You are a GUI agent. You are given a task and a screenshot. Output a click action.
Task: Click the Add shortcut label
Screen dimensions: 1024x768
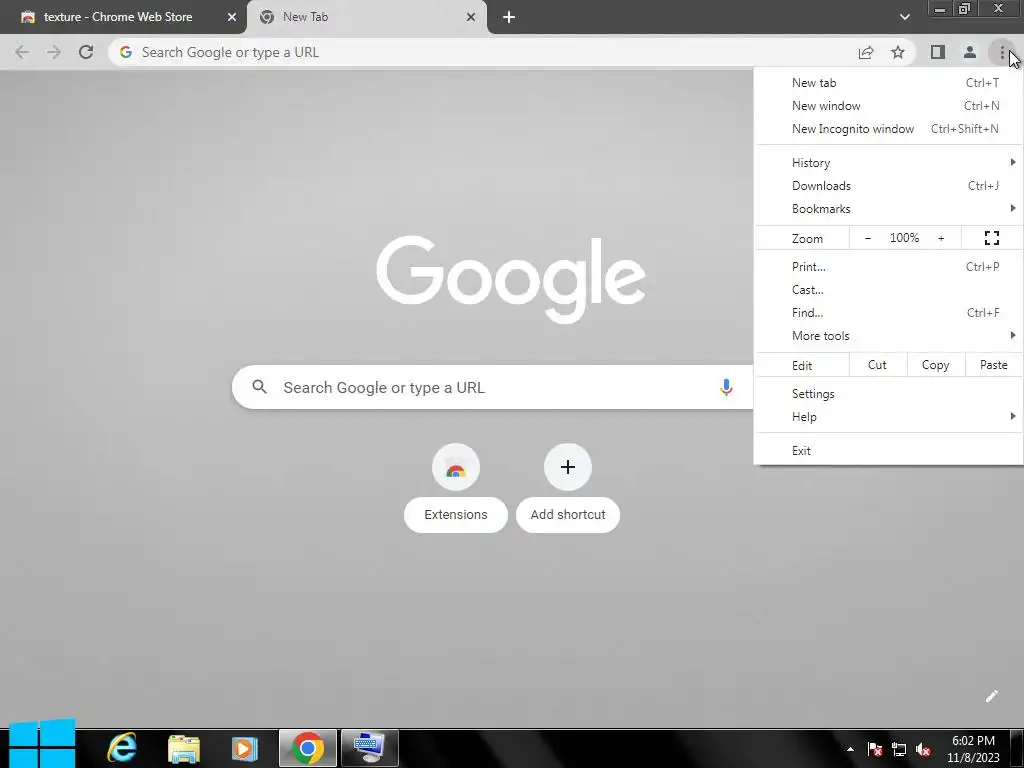click(568, 515)
